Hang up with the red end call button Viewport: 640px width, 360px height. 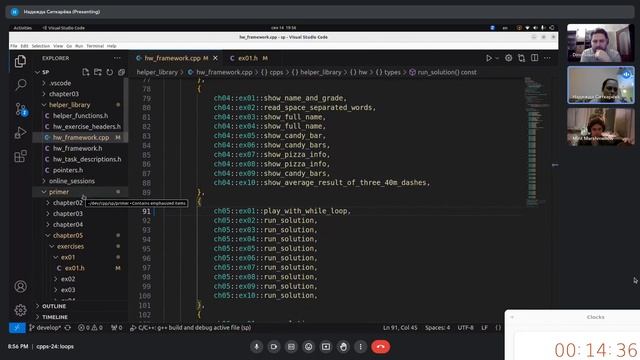click(380, 347)
